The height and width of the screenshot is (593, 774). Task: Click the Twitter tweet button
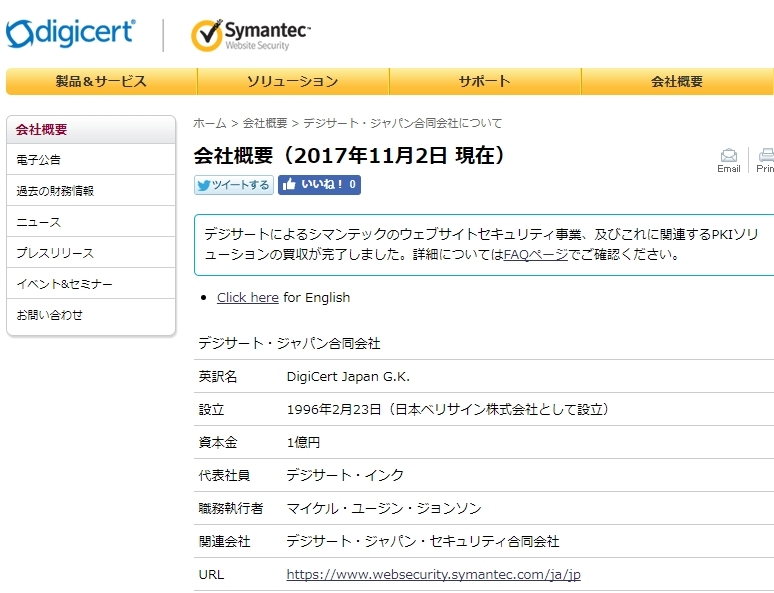(x=233, y=185)
